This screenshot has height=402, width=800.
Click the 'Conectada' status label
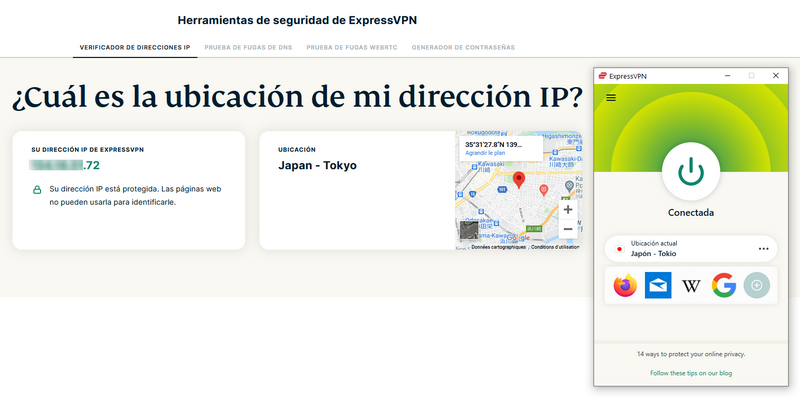pyautogui.click(x=691, y=213)
